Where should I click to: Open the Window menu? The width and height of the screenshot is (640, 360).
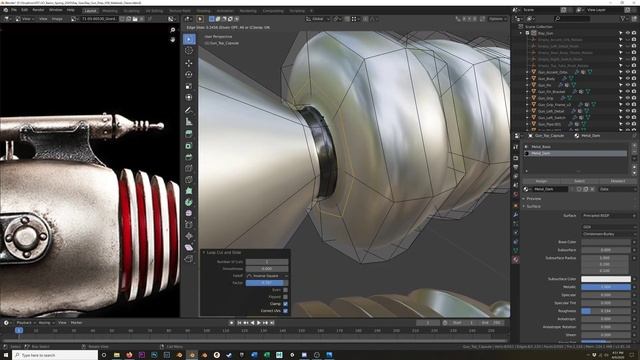click(56, 10)
